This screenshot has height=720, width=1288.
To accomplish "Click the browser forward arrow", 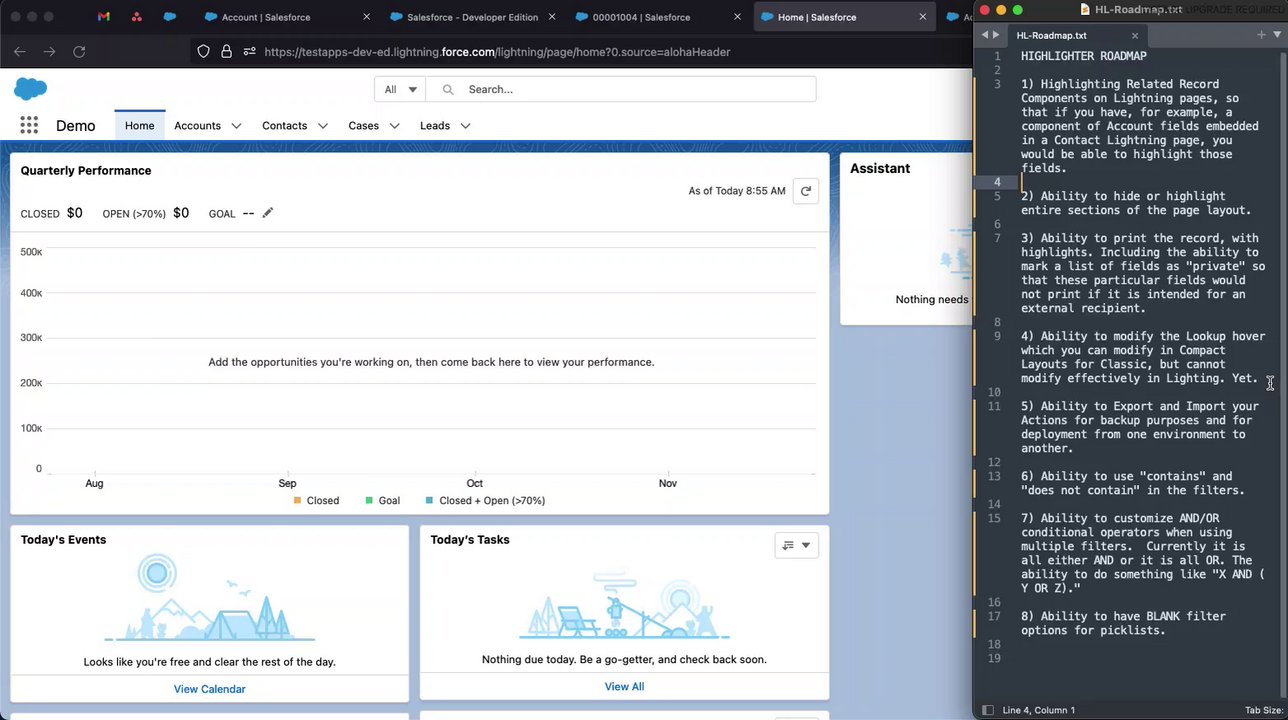I will point(49,51).
